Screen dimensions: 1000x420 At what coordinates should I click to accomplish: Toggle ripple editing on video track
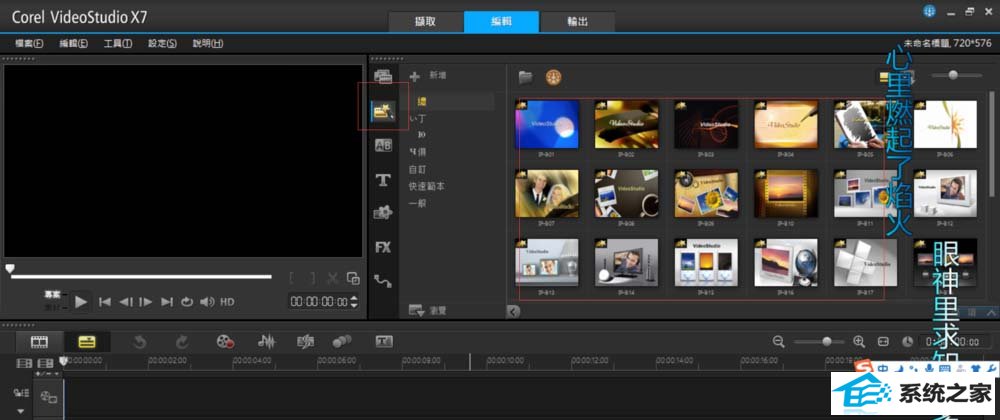pos(22,393)
